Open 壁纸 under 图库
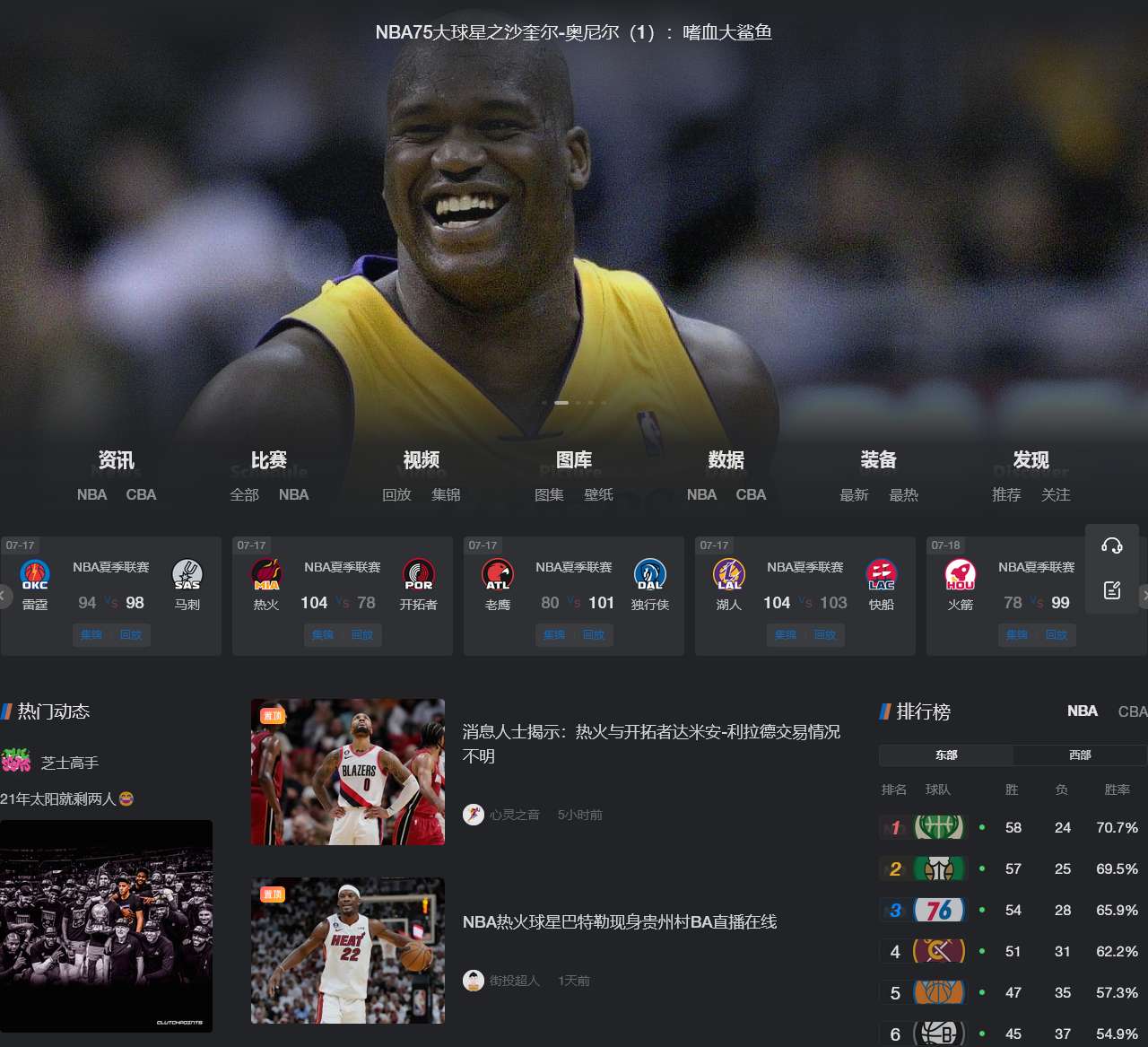The height and width of the screenshot is (1047, 1148). pos(598,494)
